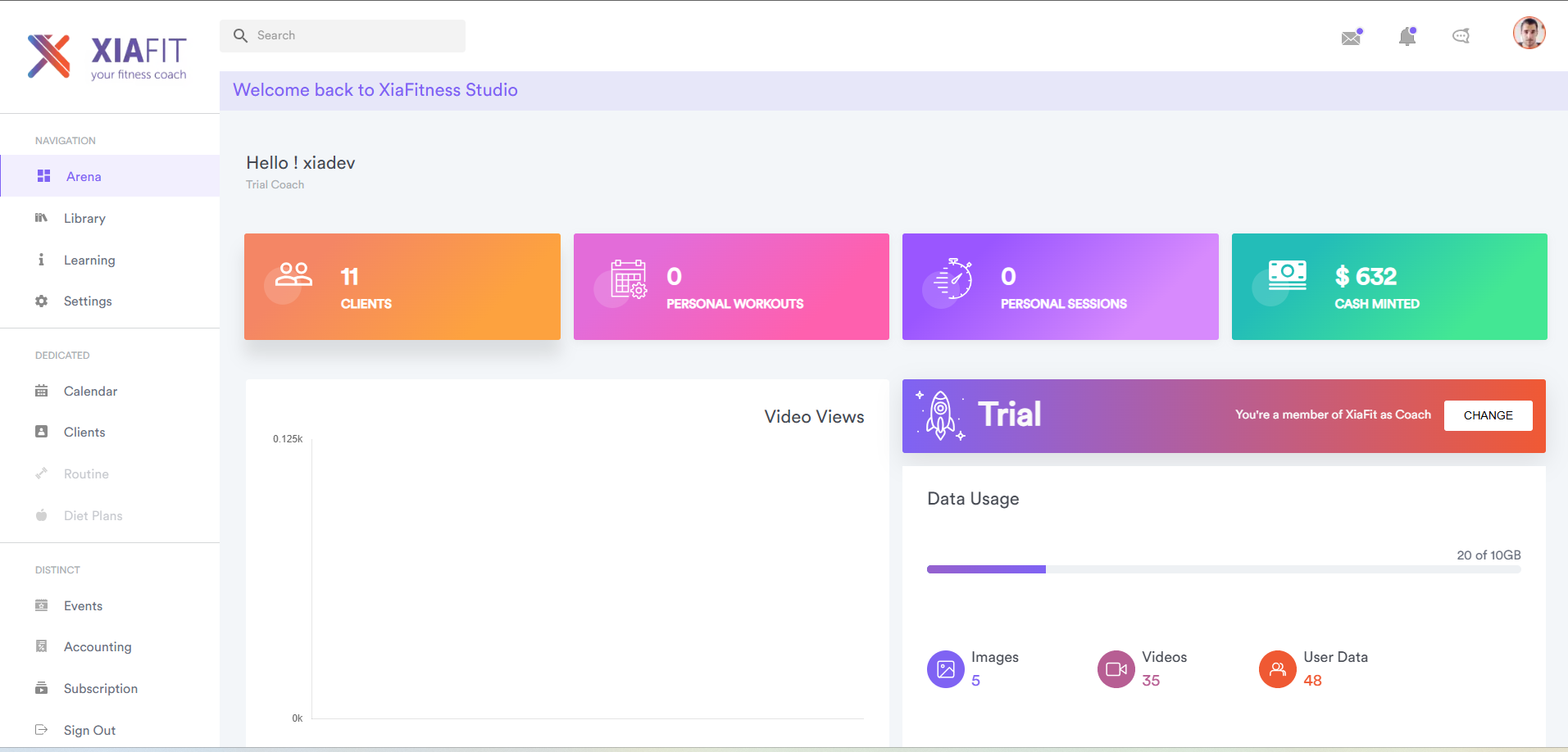Click the User Data icon showing 48
Viewport: 1568px width, 752px height.
[x=1277, y=669]
